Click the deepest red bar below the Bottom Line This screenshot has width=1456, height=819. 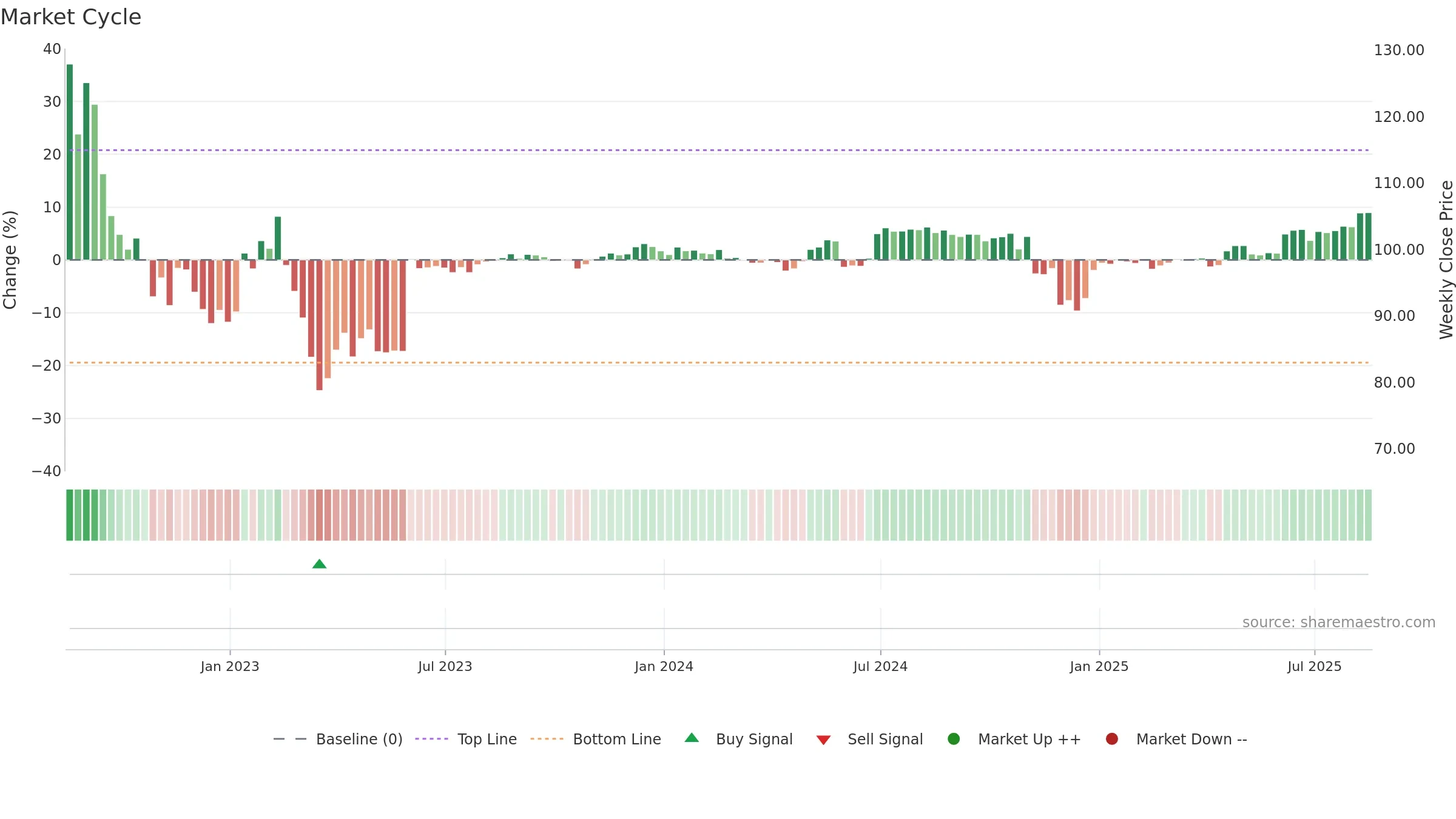point(319,325)
